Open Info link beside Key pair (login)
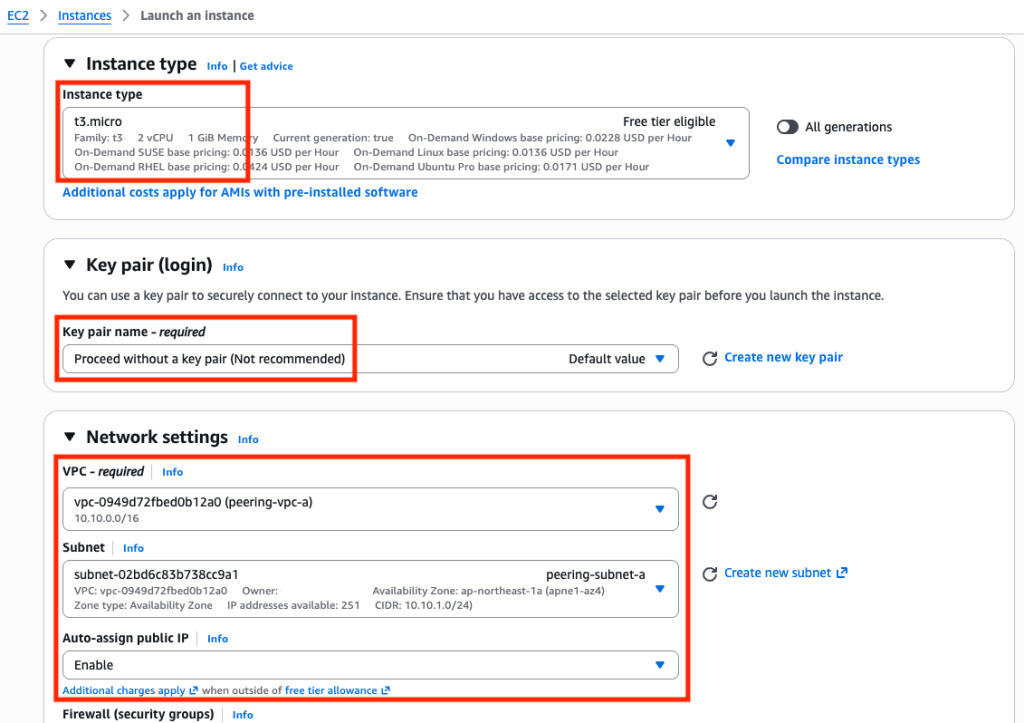Image resolution: width=1024 pixels, height=723 pixels. coord(232,267)
